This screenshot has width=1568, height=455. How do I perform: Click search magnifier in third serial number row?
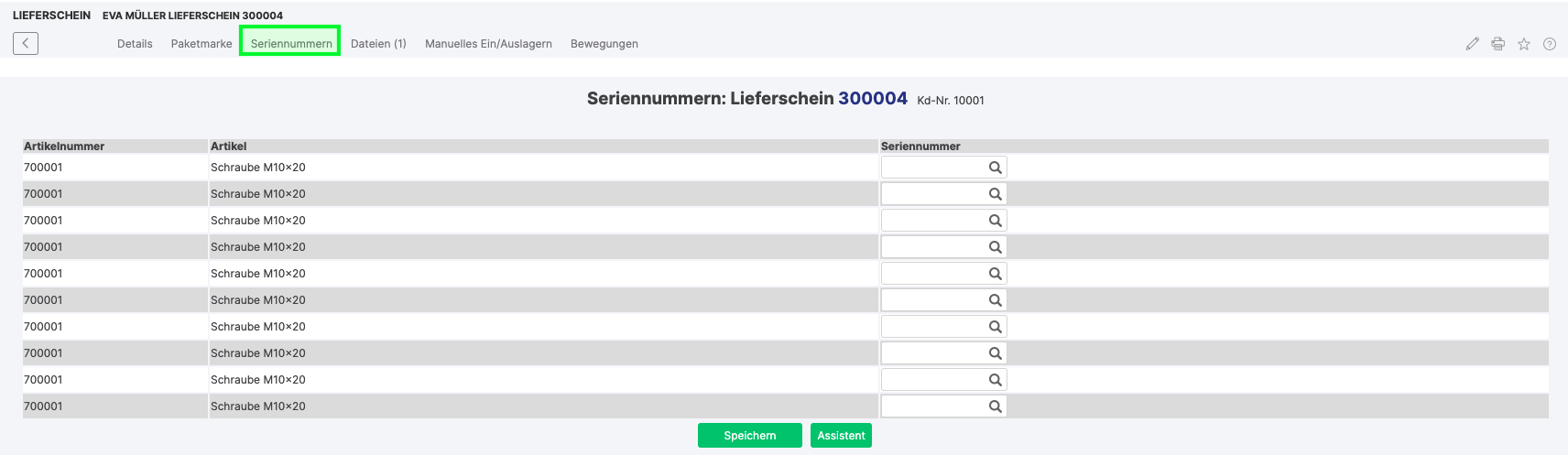[995, 221]
